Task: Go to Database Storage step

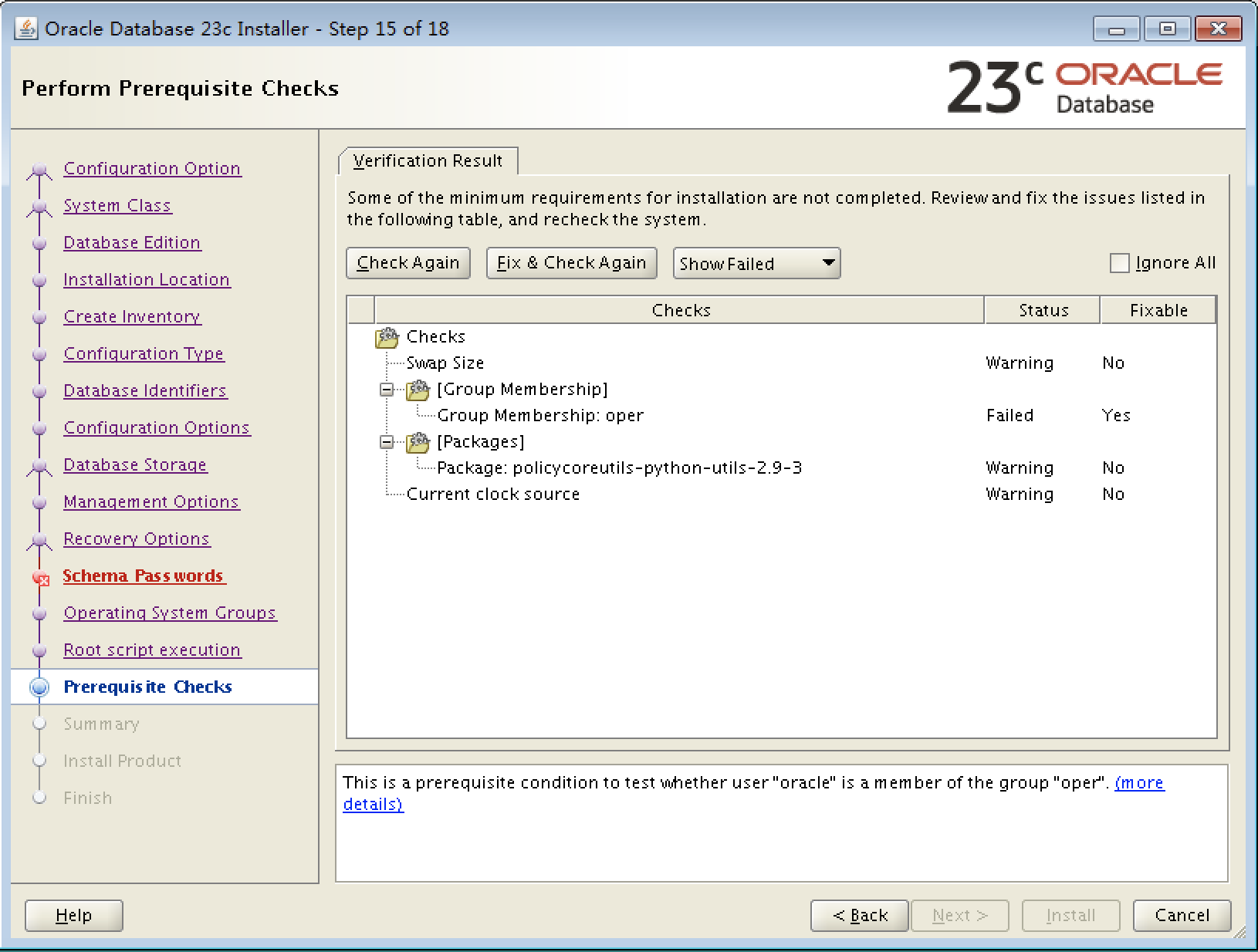Action: coord(135,464)
